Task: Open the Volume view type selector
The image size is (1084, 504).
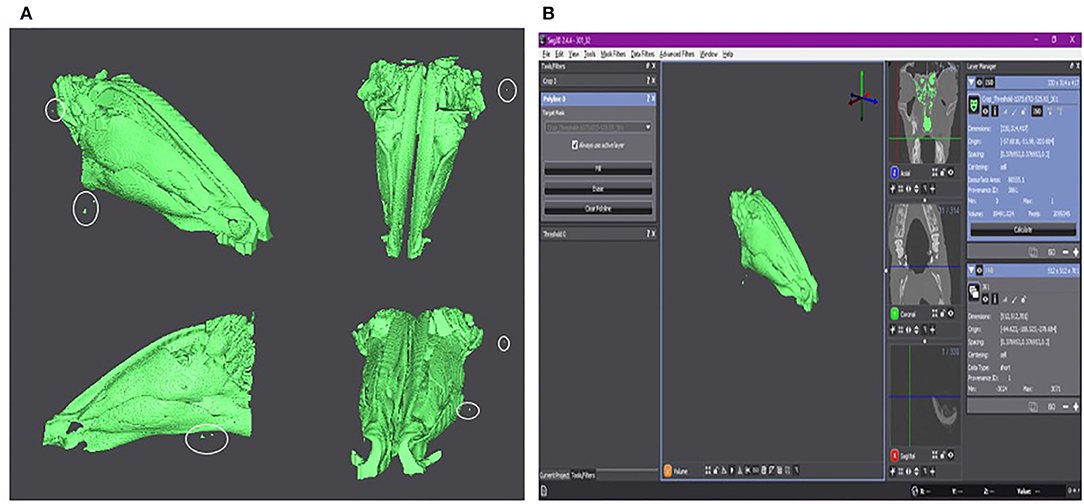Action: [668, 471]
